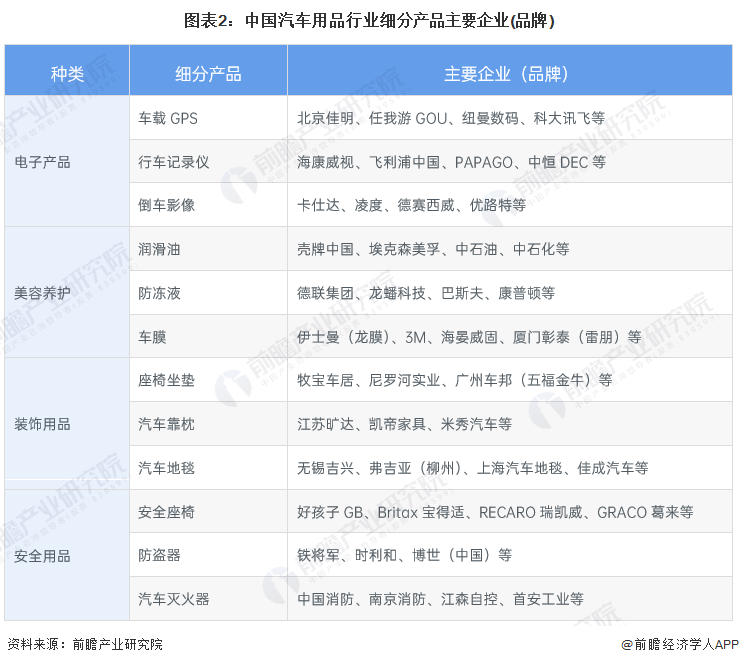The width and height of the screenshot is (739, 665).
Task: Select the 汽车灭火器 product cell
Action: click(174, 599)
